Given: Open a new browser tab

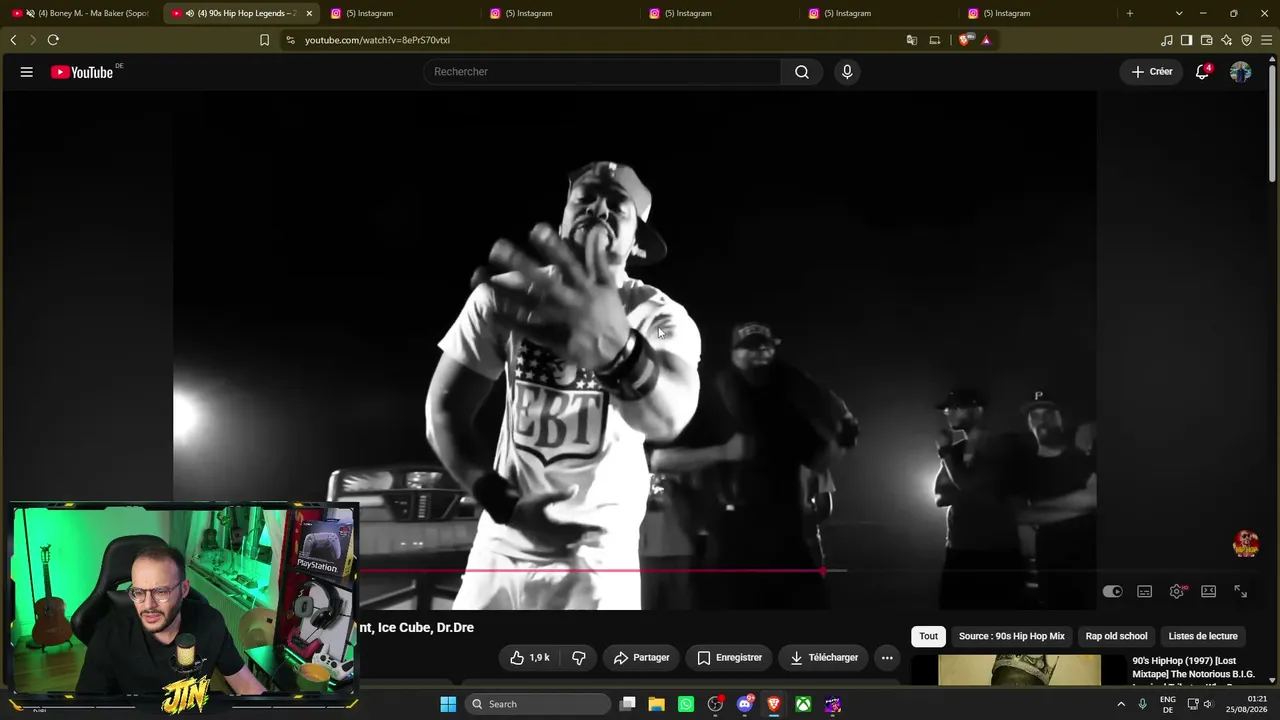Looking at the screenshot, I should pyautogui.click(x=1130, y=13).
